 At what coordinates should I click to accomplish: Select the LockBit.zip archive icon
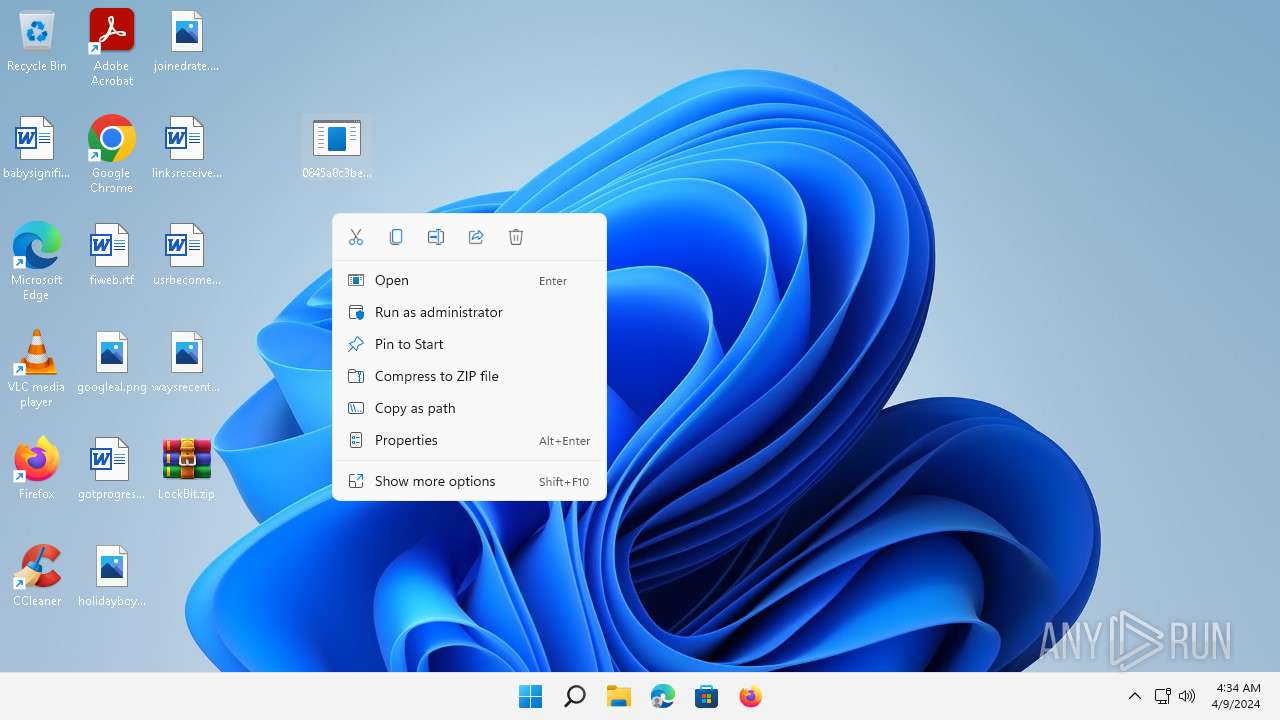(187, 470)
